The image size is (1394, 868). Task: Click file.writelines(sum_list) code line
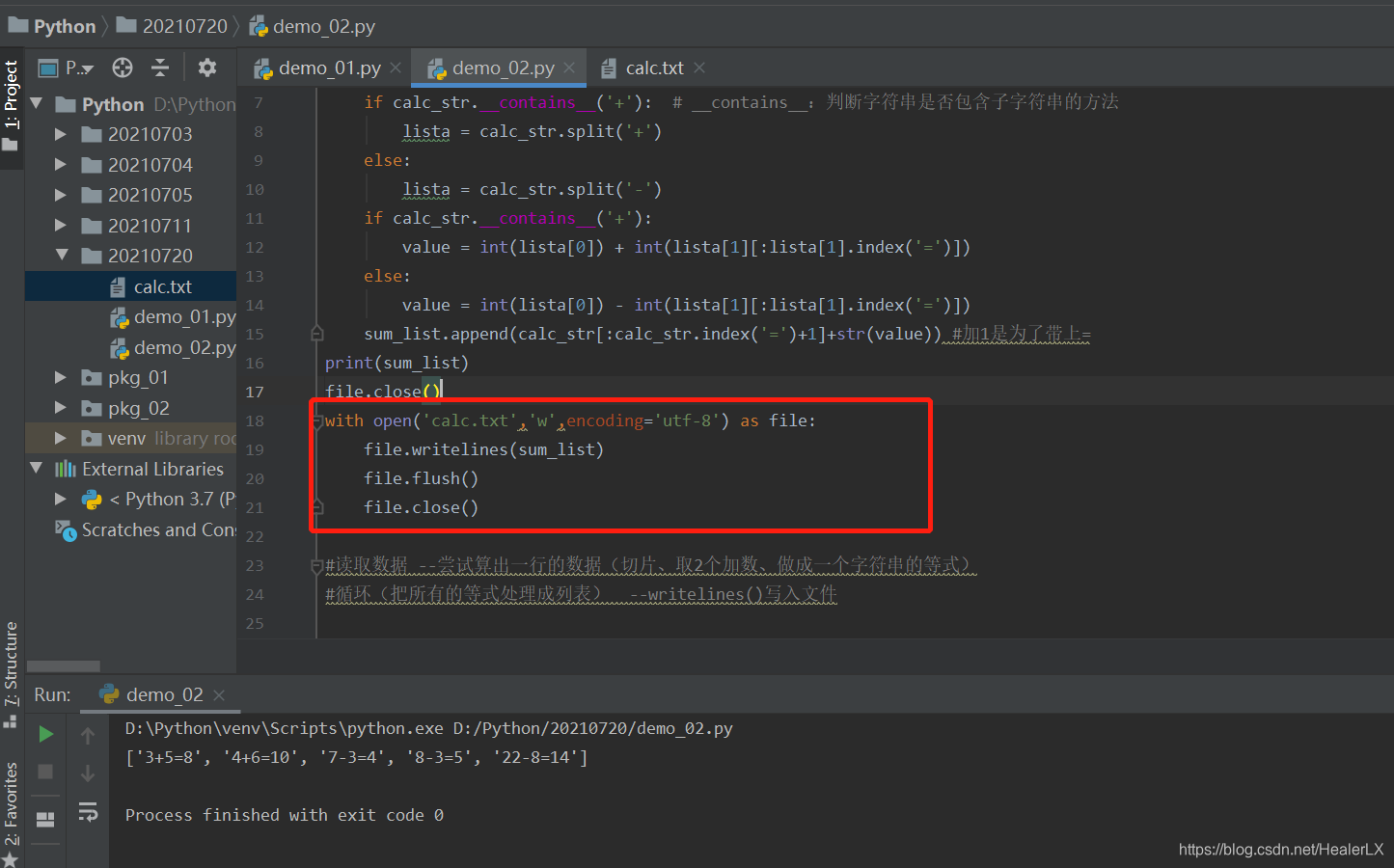(x=483, y=449)
